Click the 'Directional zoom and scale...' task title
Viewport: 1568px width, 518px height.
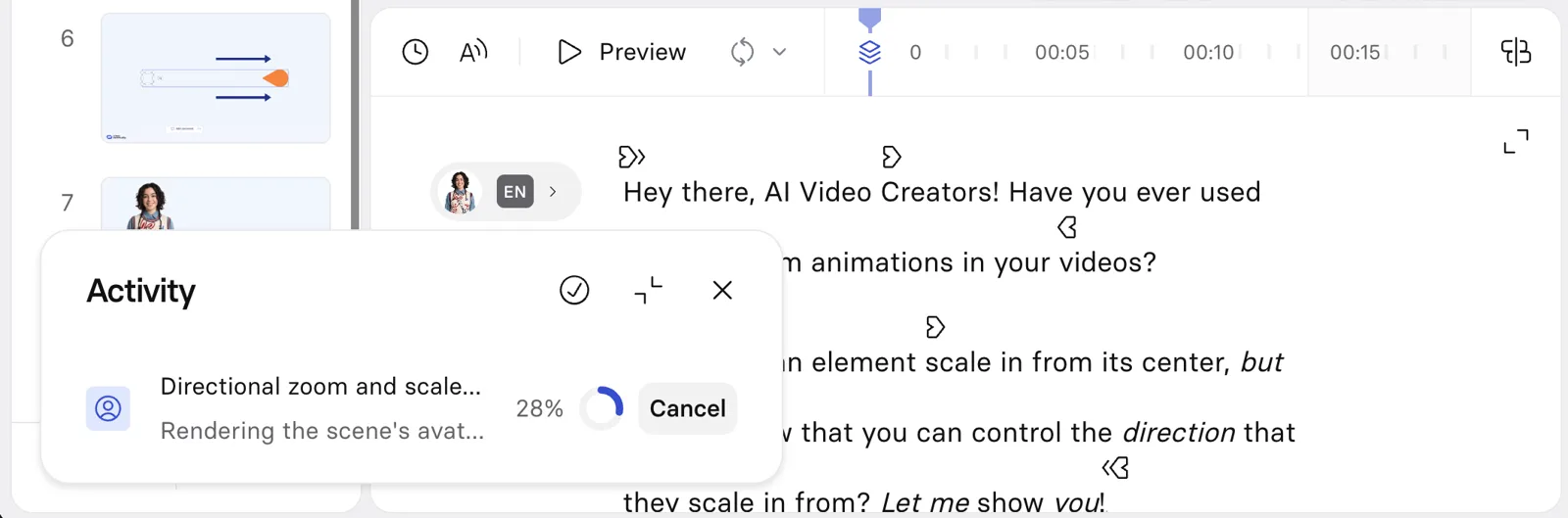(x=320, y=387)
